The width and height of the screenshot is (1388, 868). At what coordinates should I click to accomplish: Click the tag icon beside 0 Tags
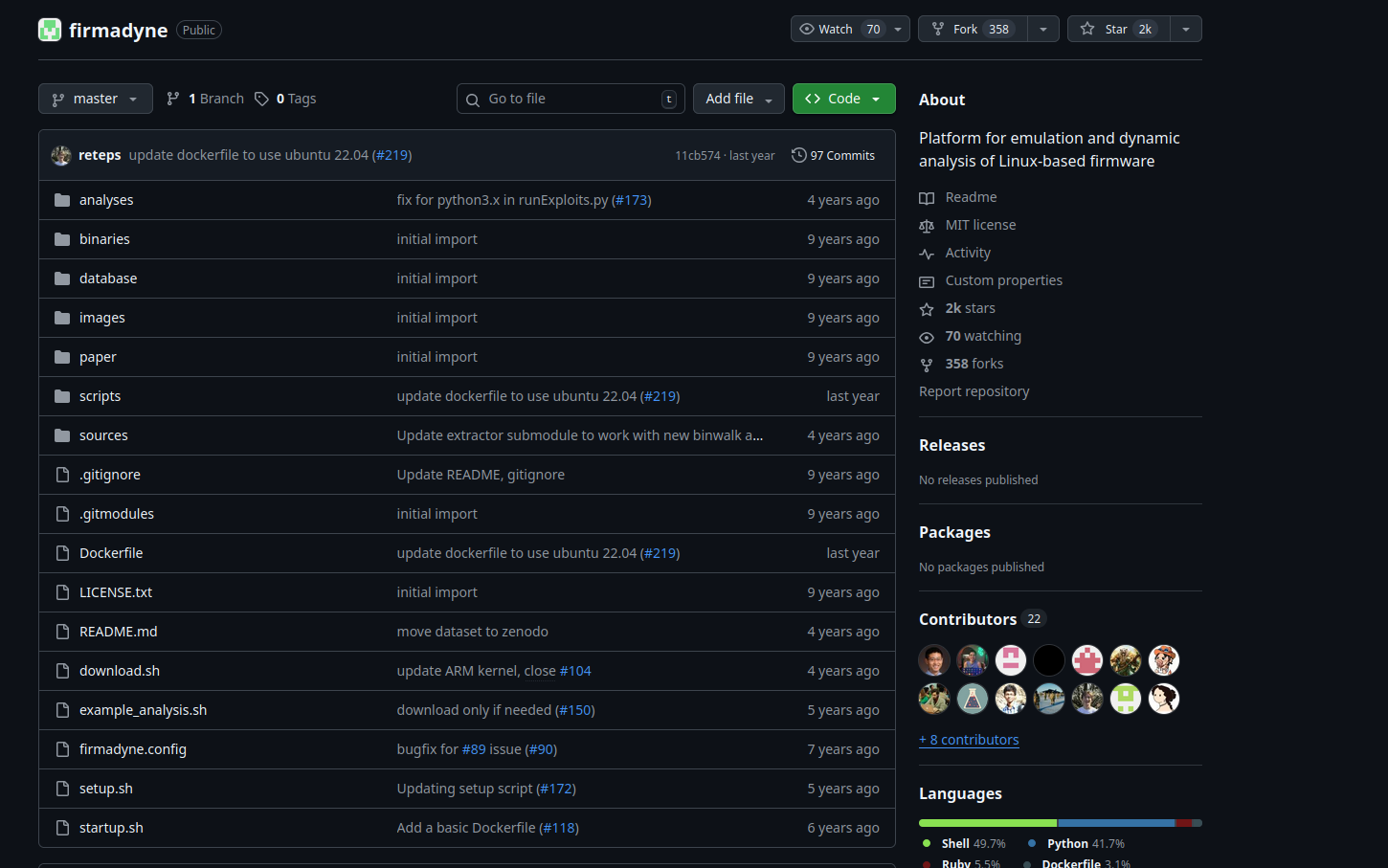tap(261, 99)
